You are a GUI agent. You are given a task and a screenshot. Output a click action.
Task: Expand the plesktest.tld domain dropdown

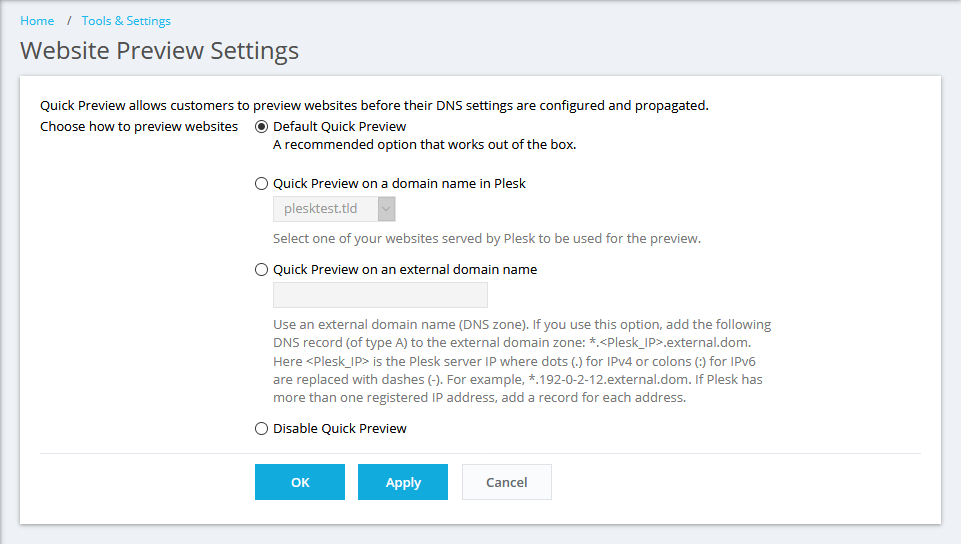(334, 209)
